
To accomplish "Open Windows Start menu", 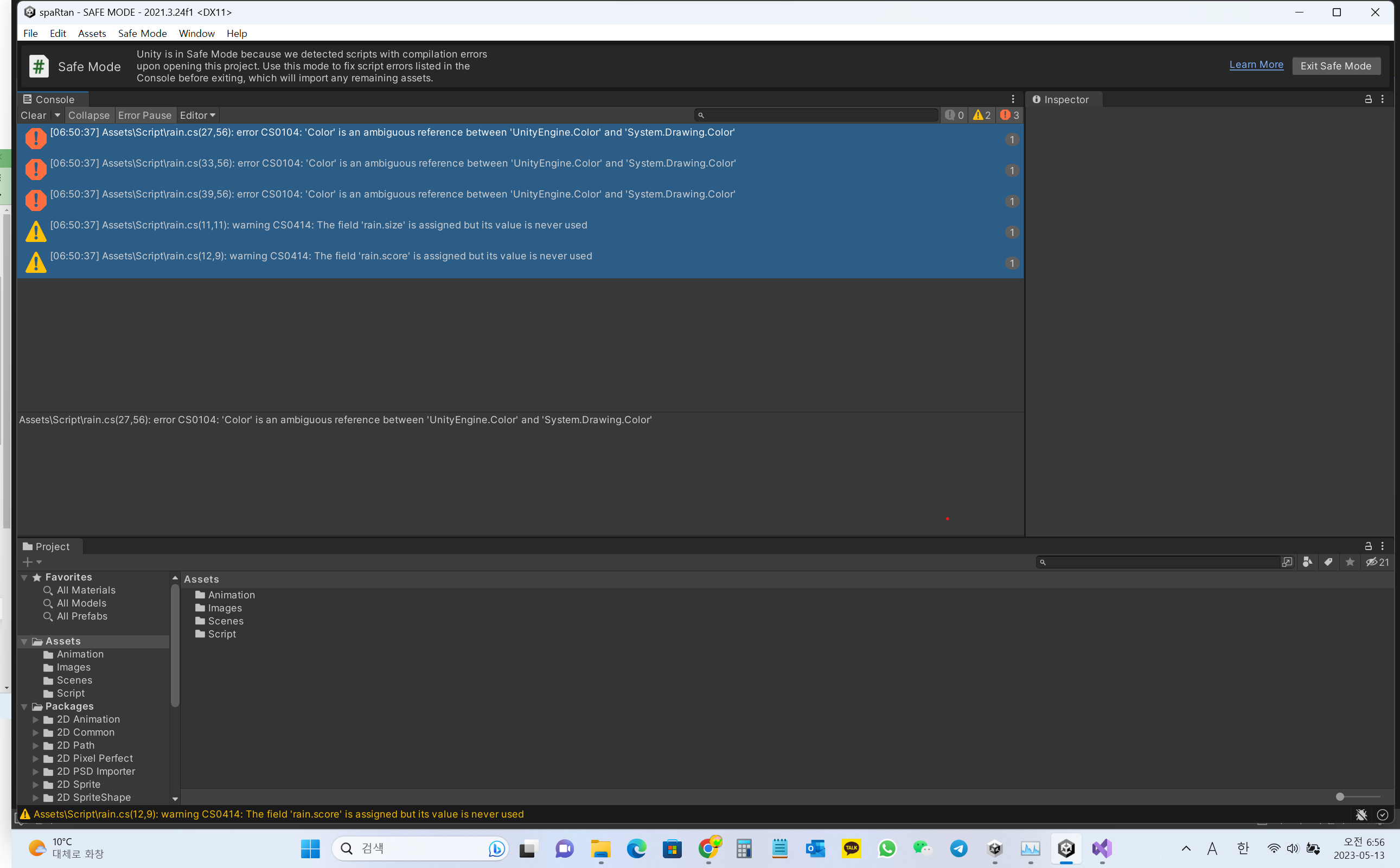I will click(310, 848).
